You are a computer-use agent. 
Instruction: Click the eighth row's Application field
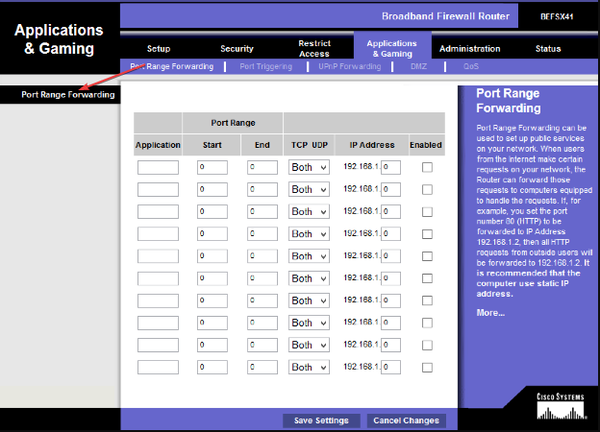[158, 323]
